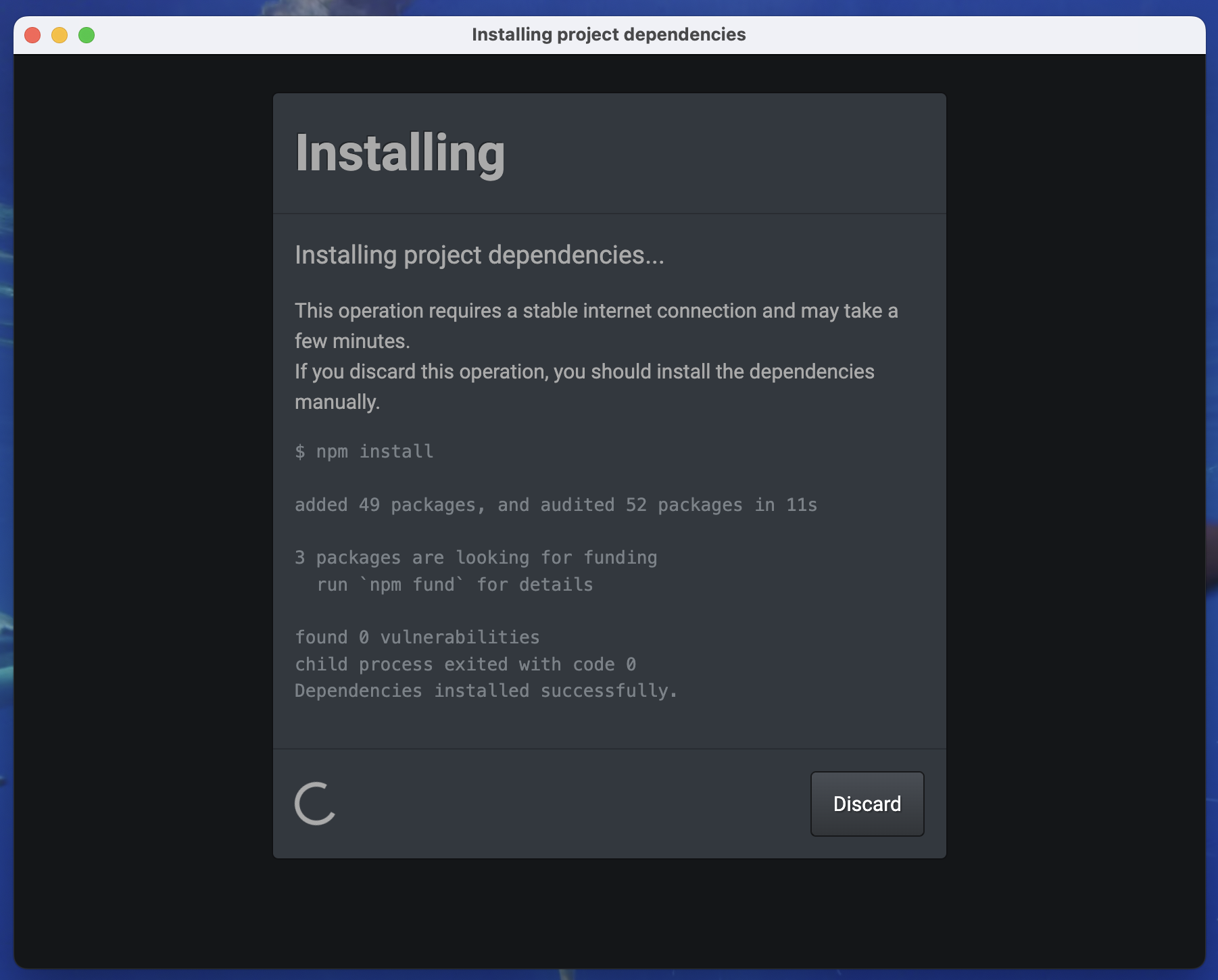Click 'child process exited with code 0' line
1218x980 pixels.
[x=465, y=664]
